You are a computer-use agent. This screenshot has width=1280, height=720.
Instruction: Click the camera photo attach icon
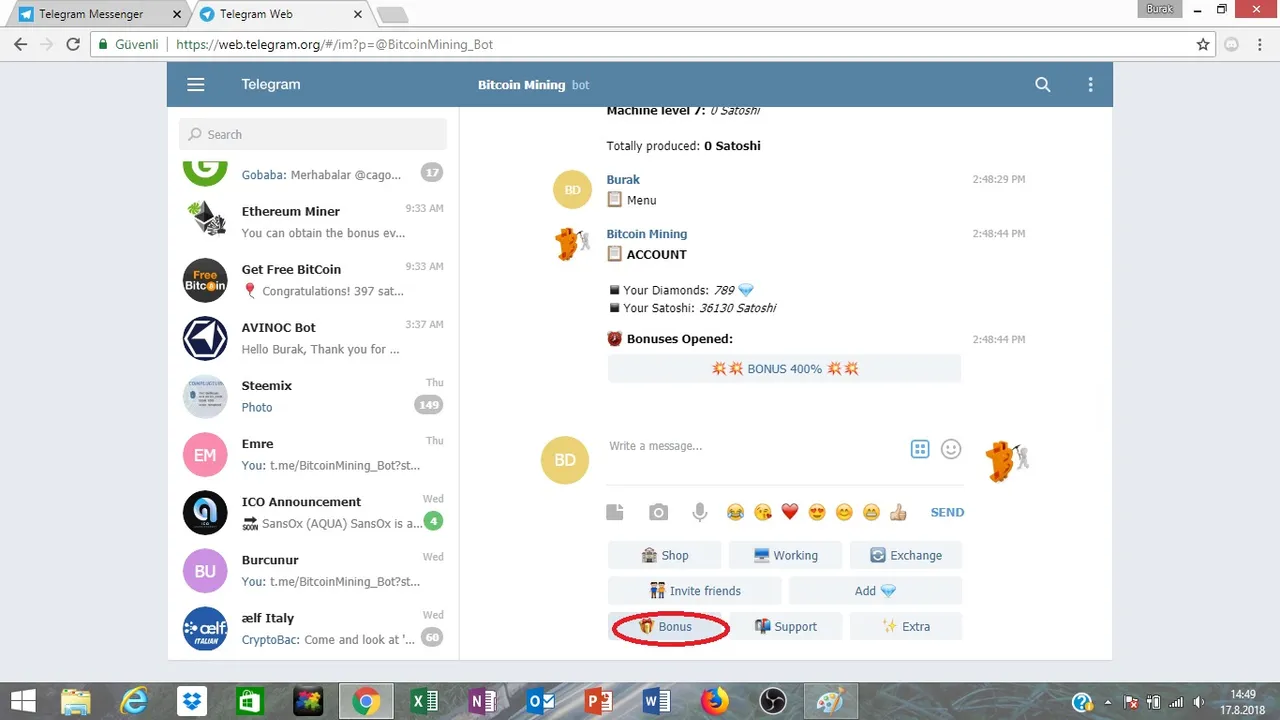point(658,512)
